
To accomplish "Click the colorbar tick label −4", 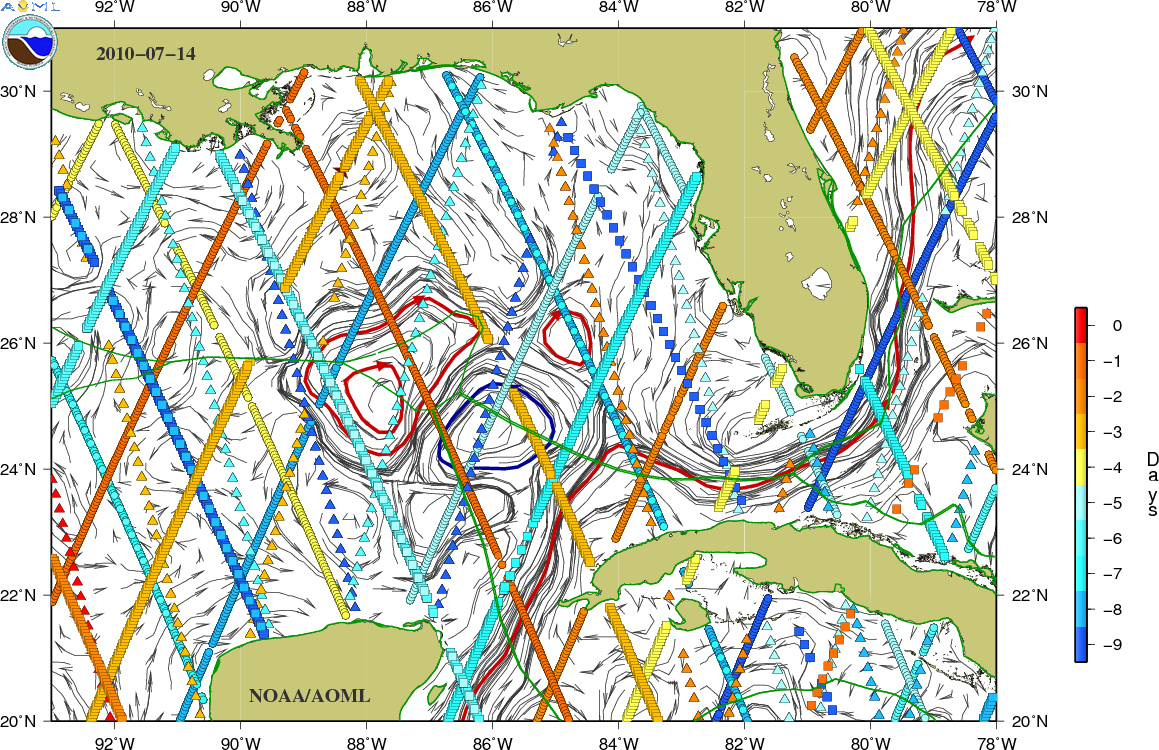I will tap(1112, 468).
